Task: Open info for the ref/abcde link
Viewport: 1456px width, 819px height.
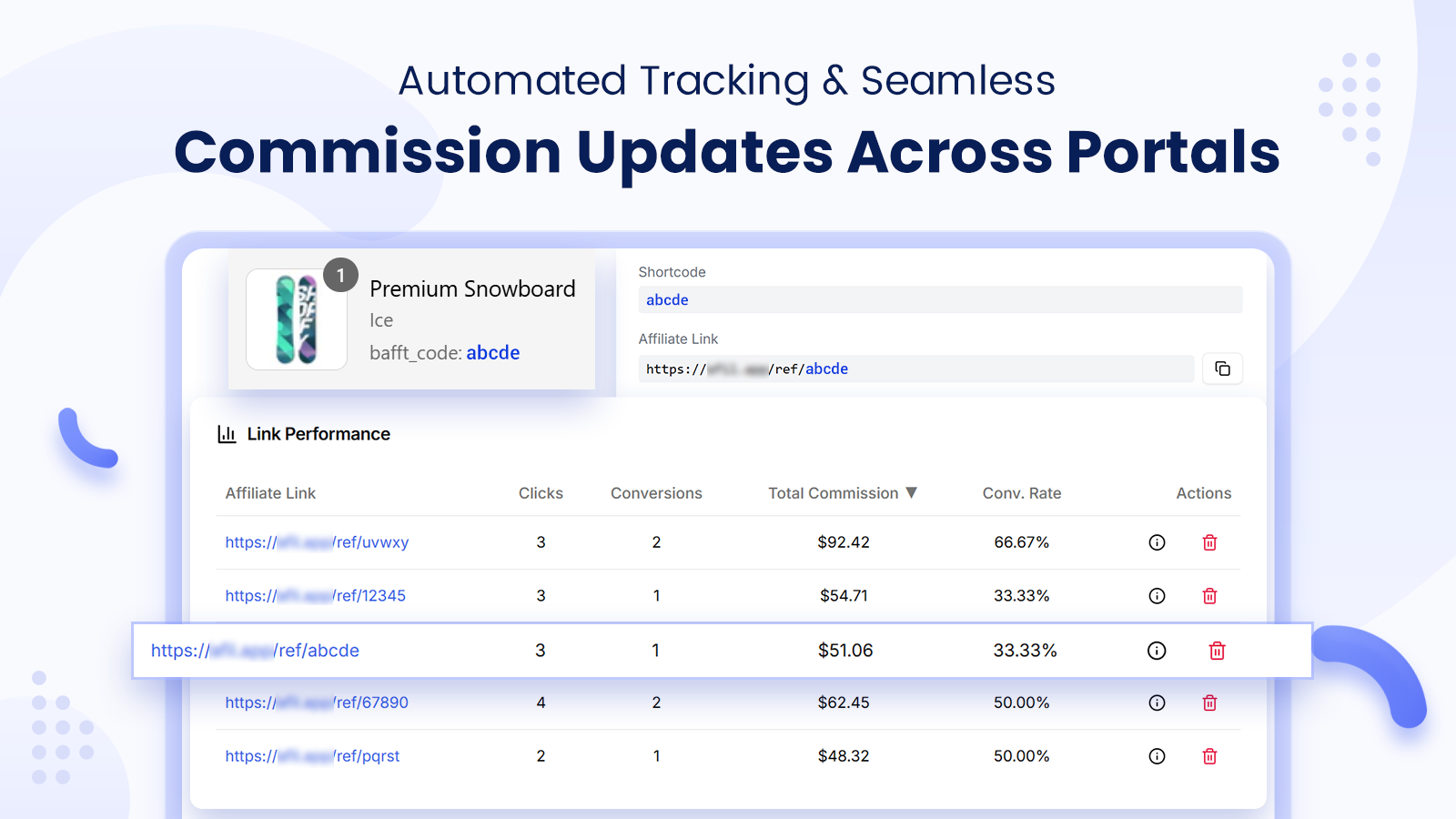Action: (x=1157, y=651)
